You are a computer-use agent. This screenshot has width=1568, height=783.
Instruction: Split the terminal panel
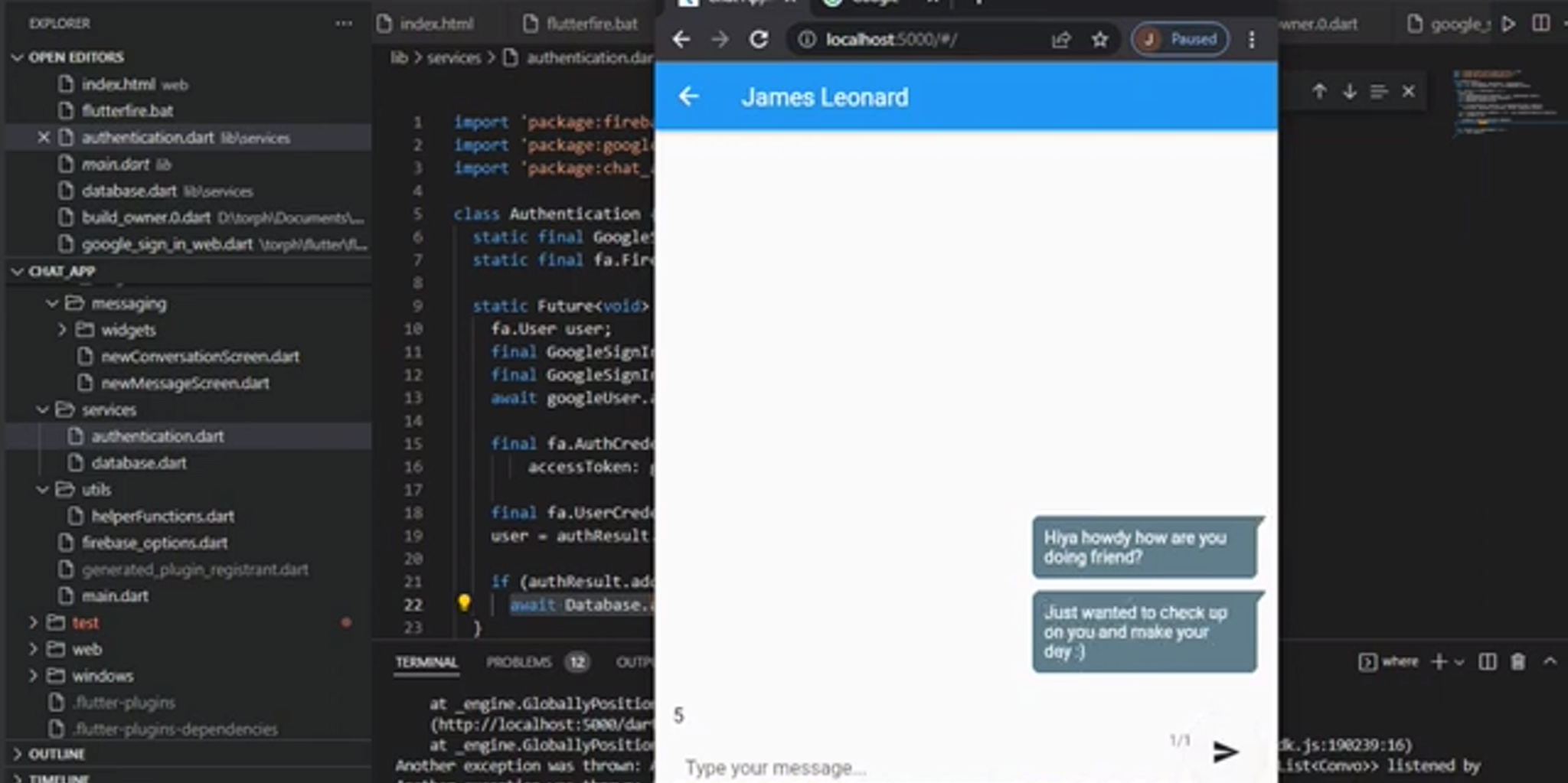1488,662
